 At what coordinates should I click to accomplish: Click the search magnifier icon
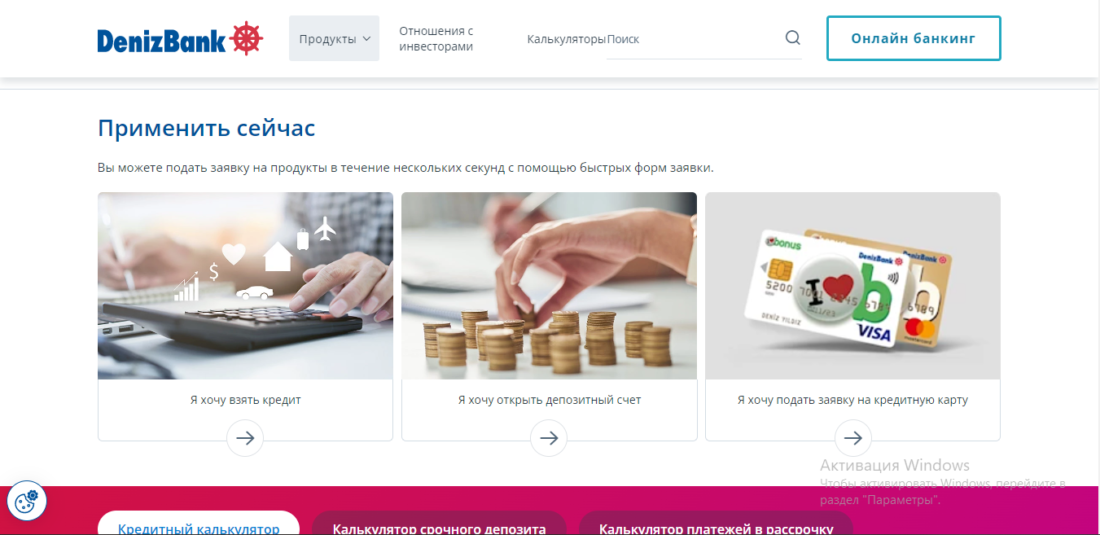[793, 38]
